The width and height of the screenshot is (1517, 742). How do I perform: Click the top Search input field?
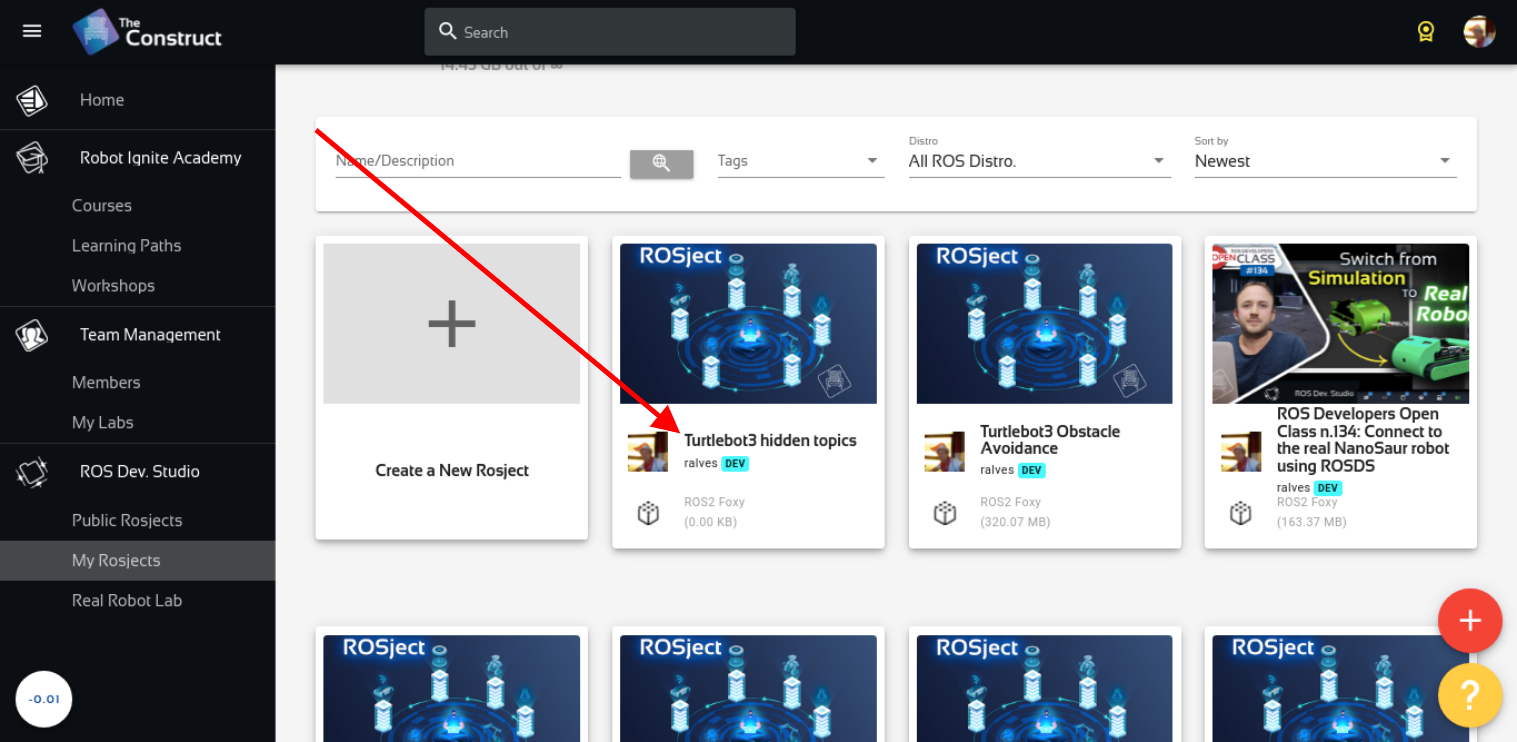pyautogui.click(x=610, y=32)
